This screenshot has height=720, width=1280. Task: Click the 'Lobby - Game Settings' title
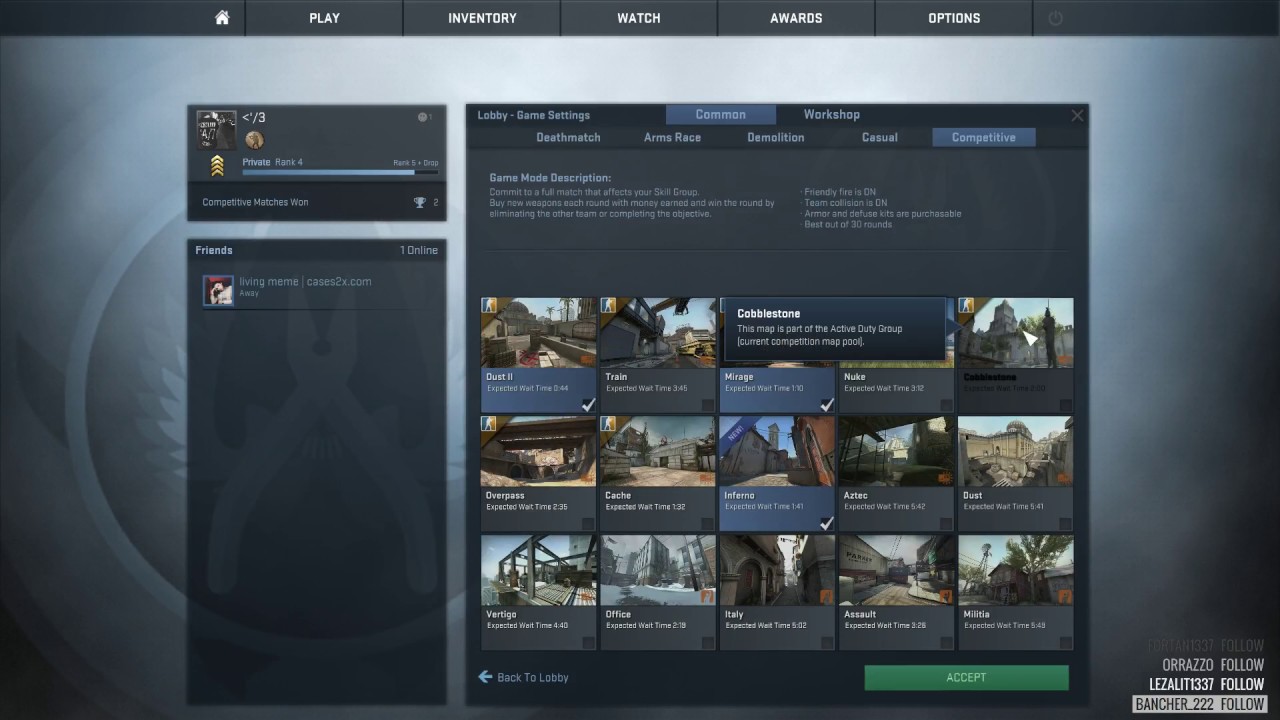click(533, 115)
